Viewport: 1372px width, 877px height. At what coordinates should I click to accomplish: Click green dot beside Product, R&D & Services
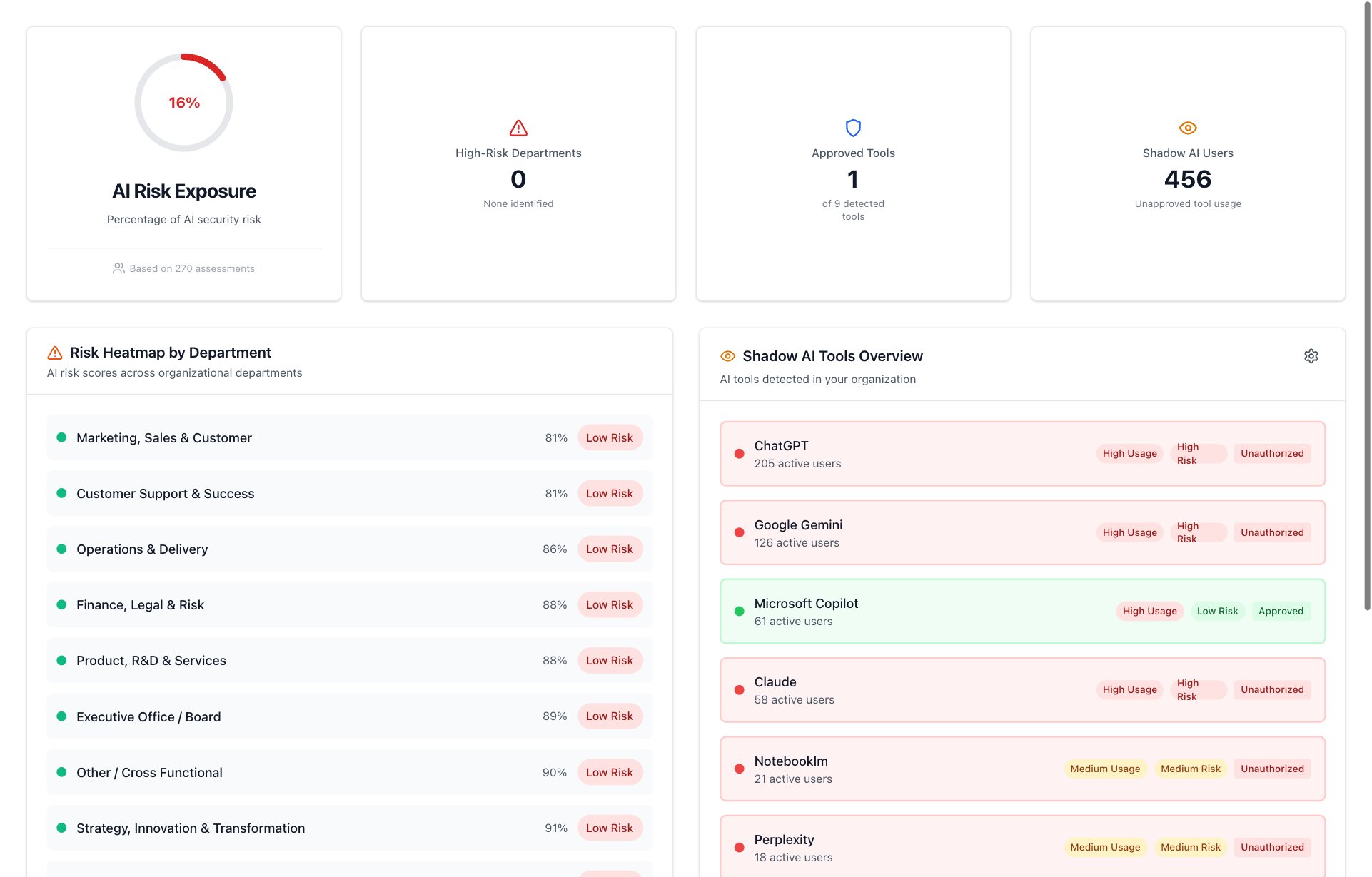click(61, 660)
